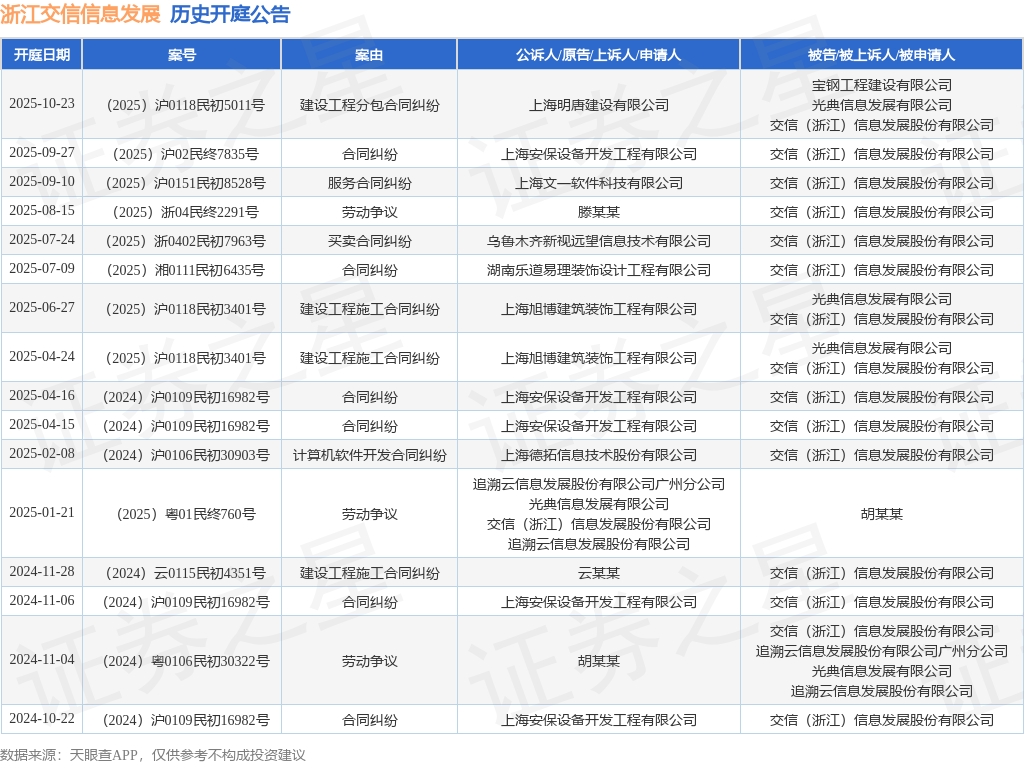Select the date 2025-09-10
This screenshot has width=1024, height=764.
[x=42, y=181]
